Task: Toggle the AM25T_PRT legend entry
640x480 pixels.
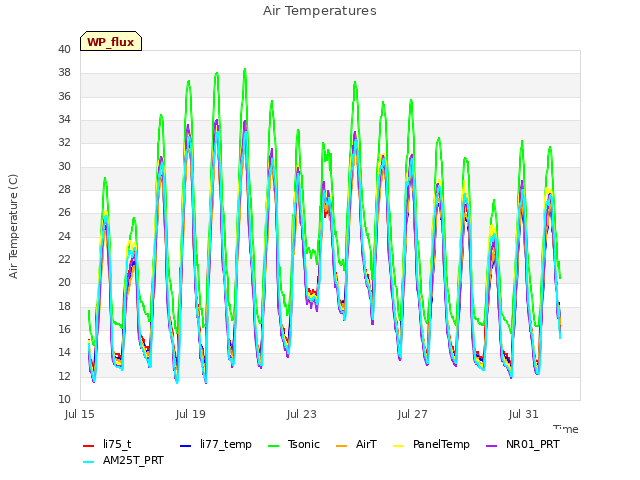Action: click(x=123, y=461)
